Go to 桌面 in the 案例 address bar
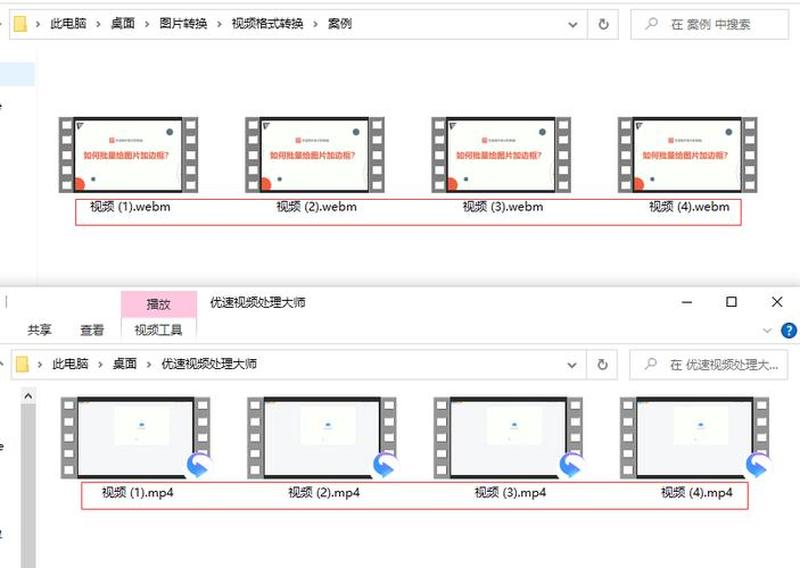The image size is (800, 568). point(122,23)
